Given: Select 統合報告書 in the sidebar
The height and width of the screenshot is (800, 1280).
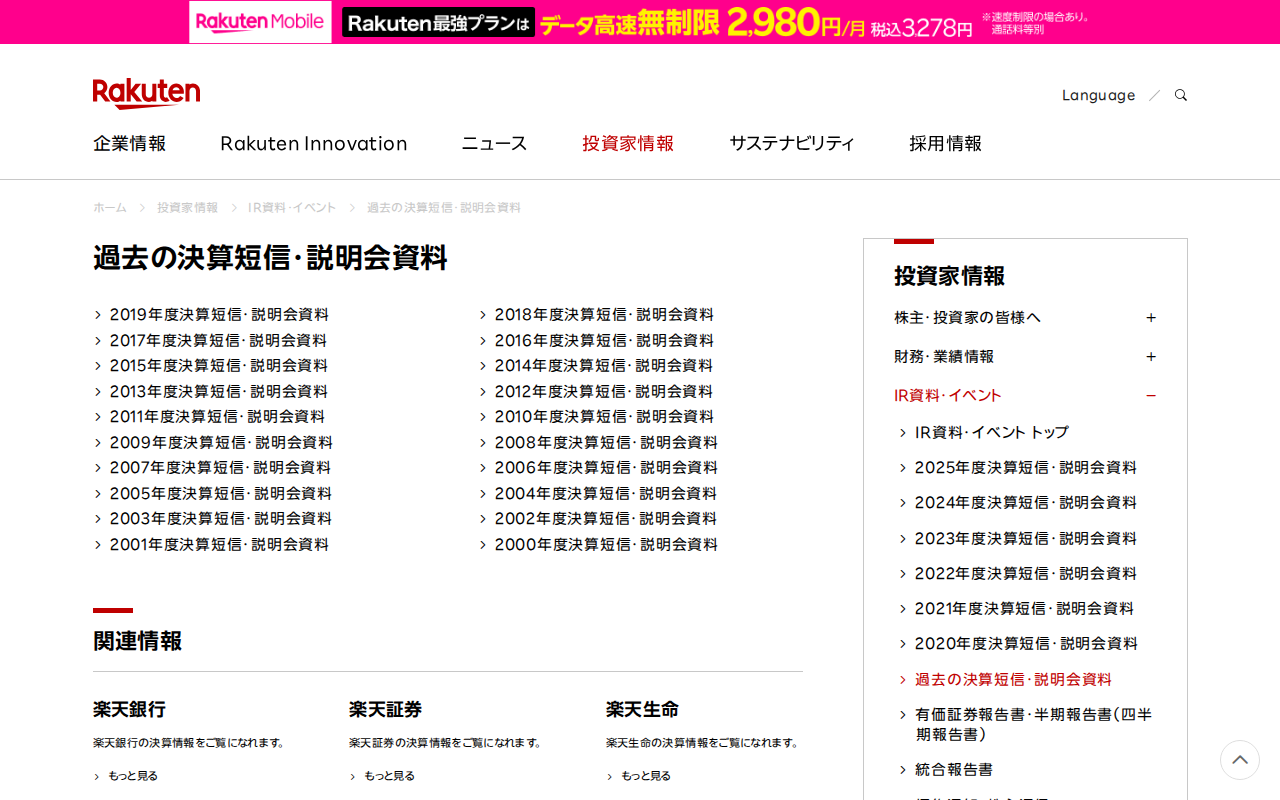Looking at the screenshot, I should (x=954, y=770).
